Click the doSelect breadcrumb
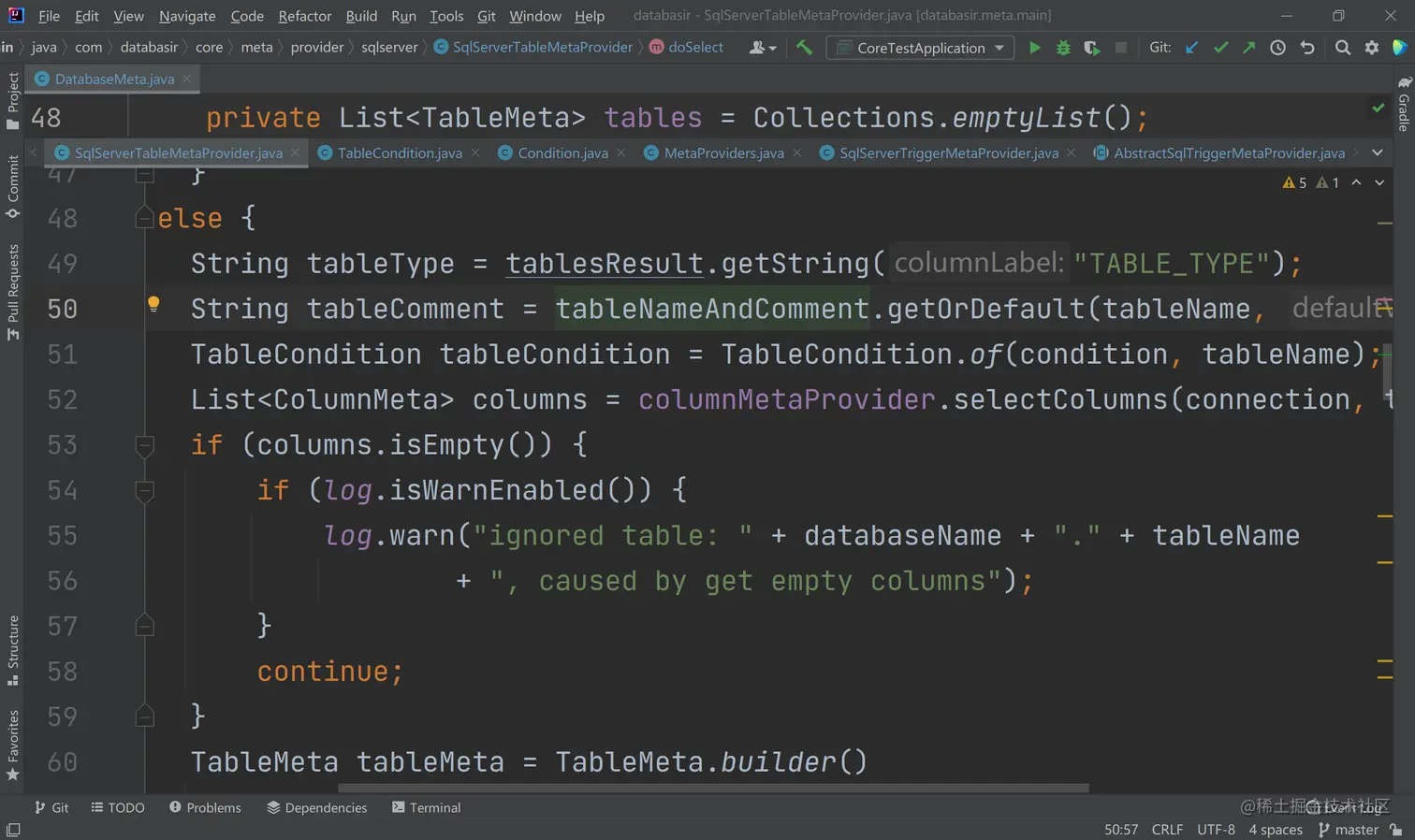Image resolution: width=1415 pixels, height=840 pixels. (686, 48)
